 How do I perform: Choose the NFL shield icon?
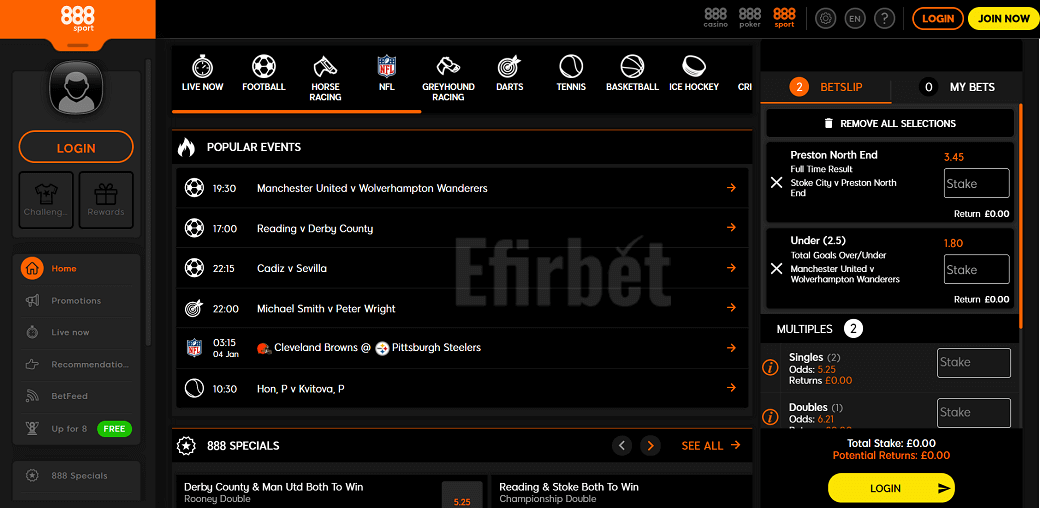tap(386, 67)
